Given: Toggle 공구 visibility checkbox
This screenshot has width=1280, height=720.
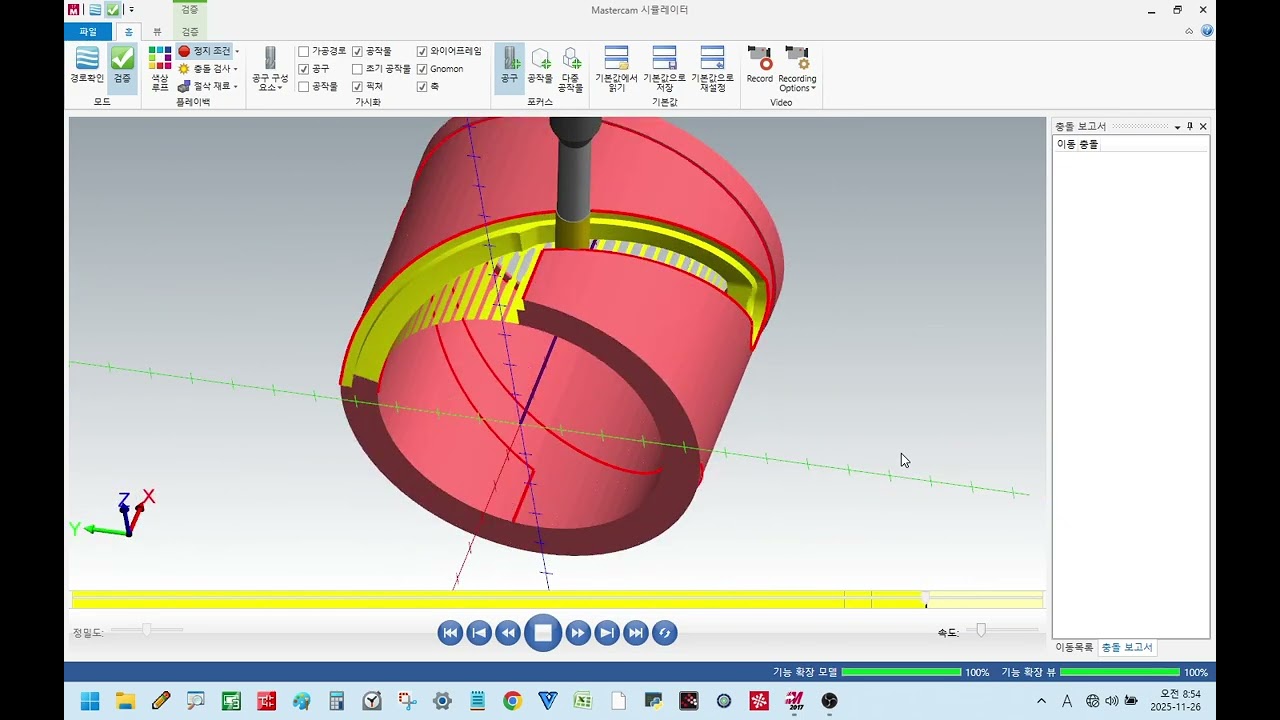Looking at the screenshot, I should [x=304, y=69].
